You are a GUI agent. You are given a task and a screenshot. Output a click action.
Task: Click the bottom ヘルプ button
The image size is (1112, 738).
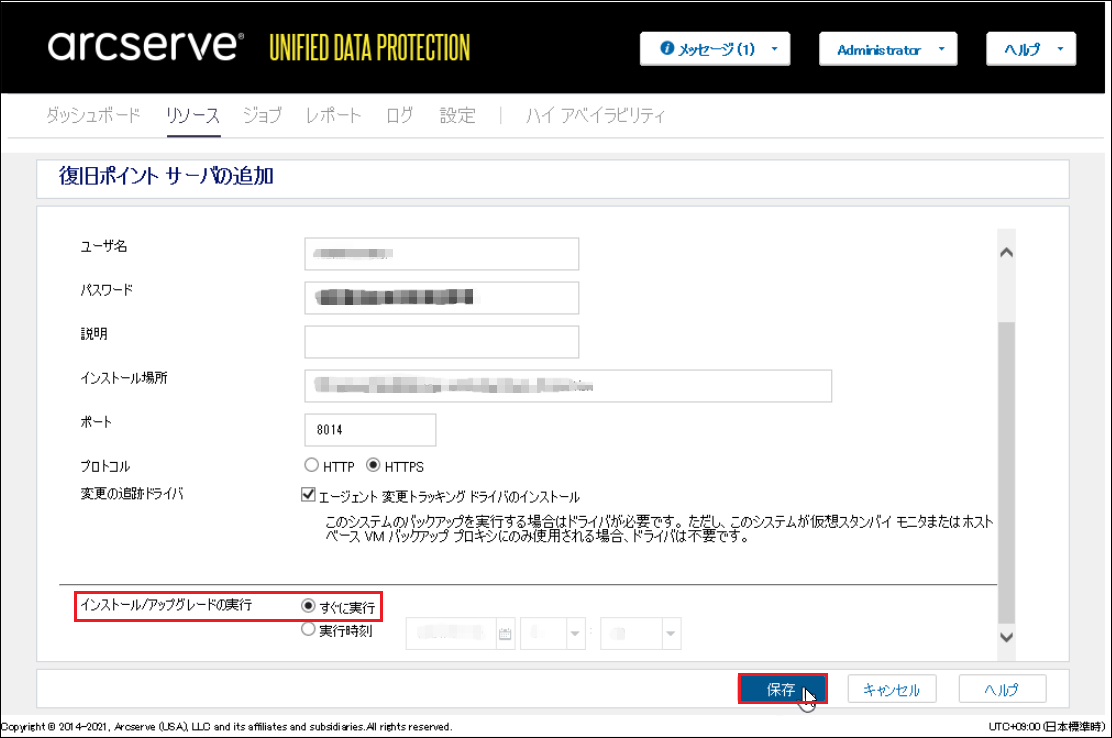[1002, 689]
